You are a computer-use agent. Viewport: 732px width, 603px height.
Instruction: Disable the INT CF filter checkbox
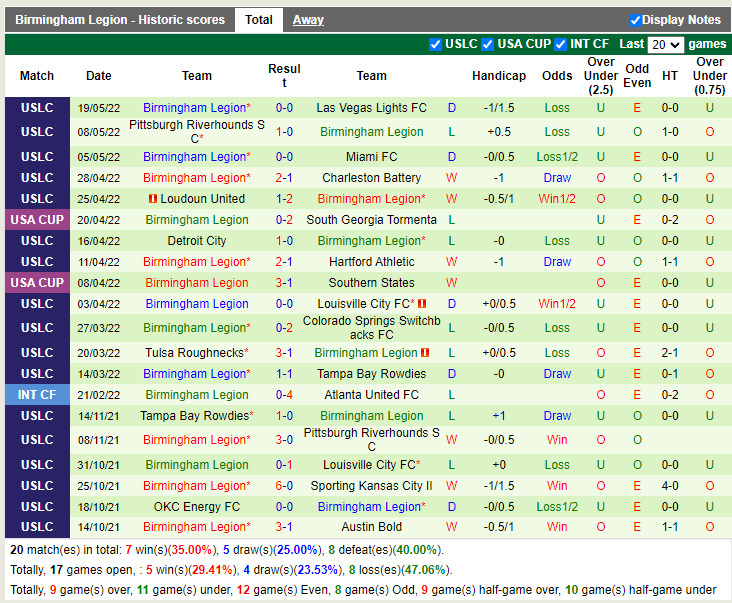point(560,44)
